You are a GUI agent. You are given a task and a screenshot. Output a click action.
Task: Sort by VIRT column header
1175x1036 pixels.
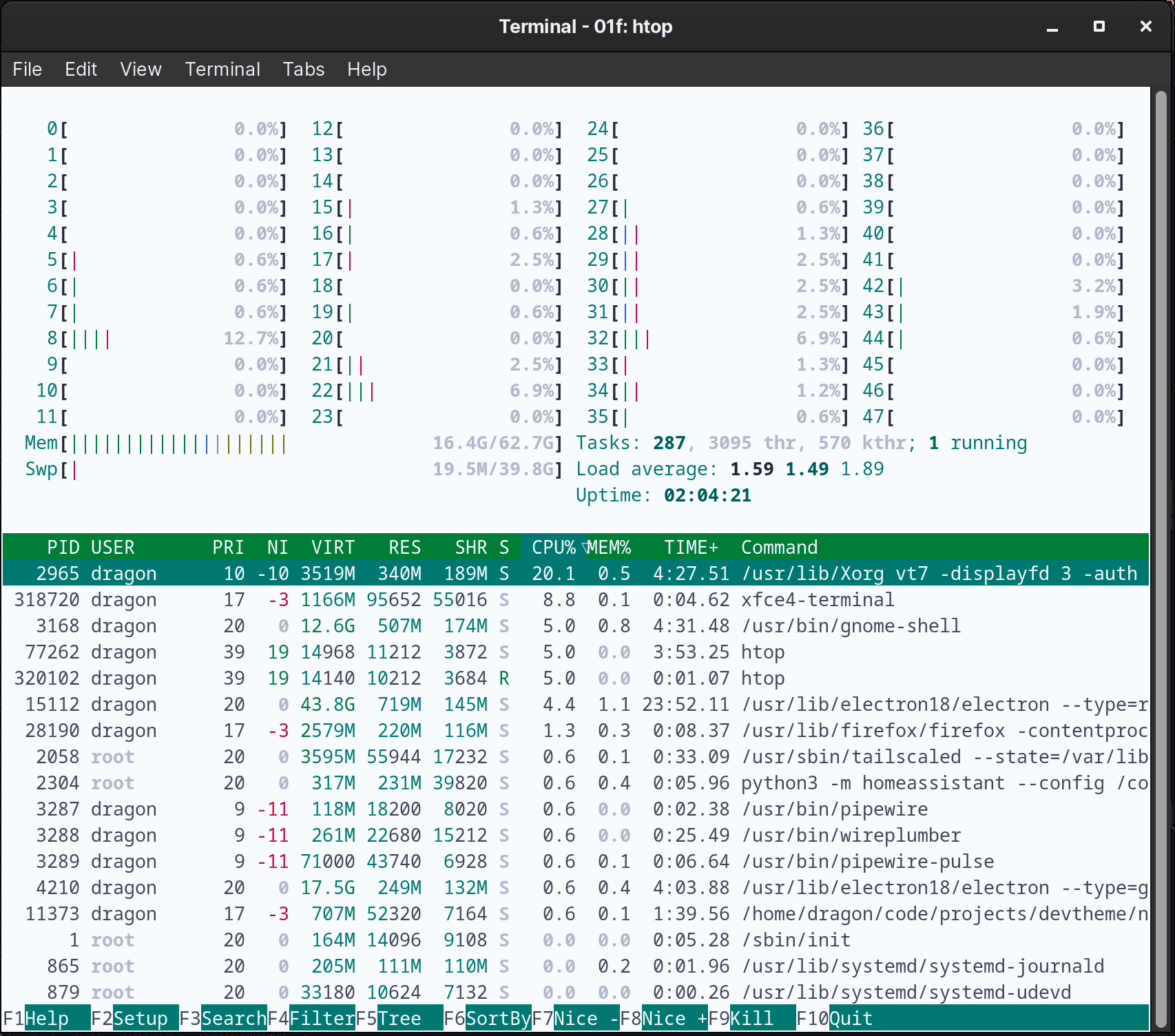pyautogui.click(x=333, y=547)
